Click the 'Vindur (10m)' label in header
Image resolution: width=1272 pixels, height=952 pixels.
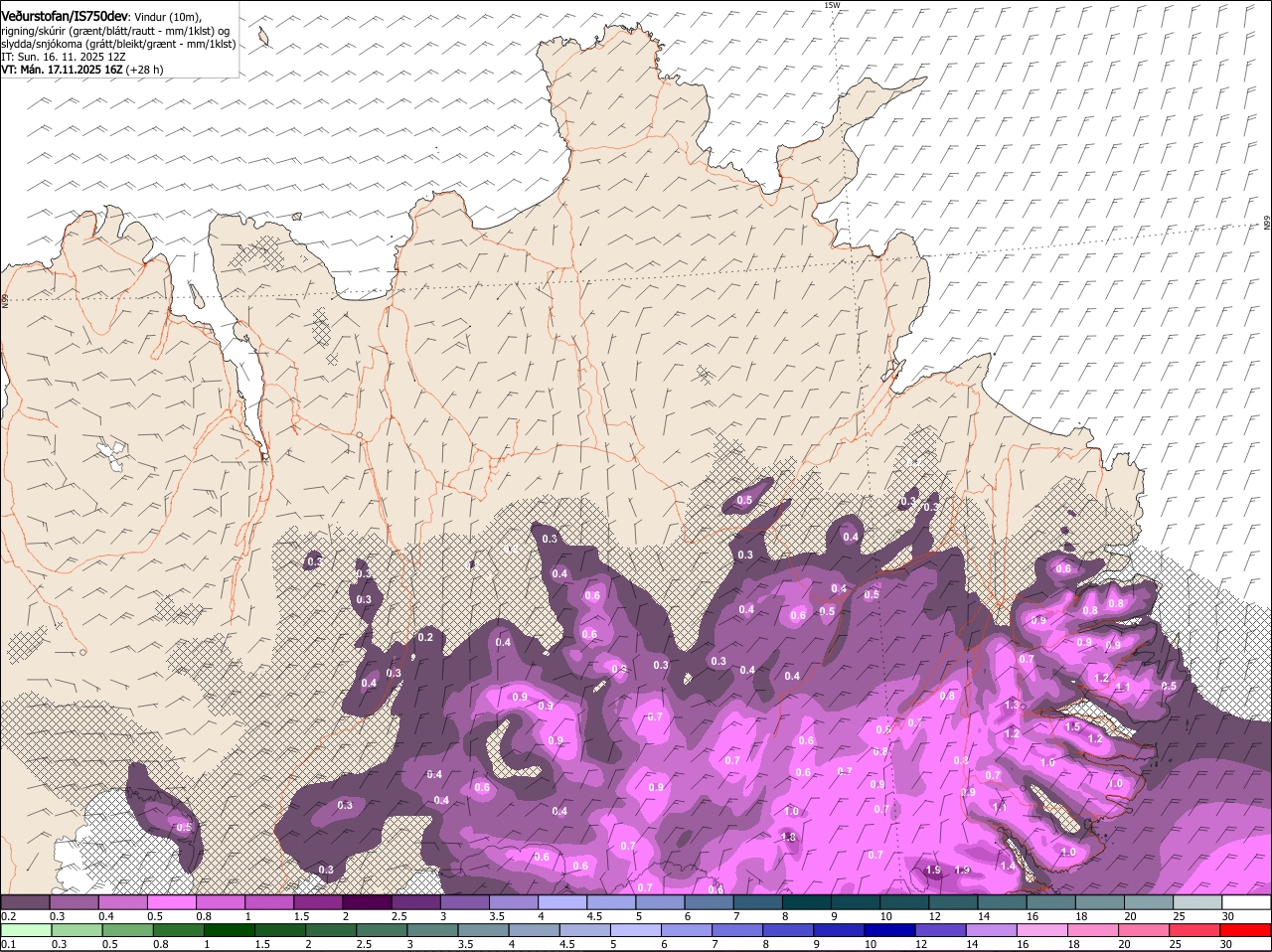167,17
